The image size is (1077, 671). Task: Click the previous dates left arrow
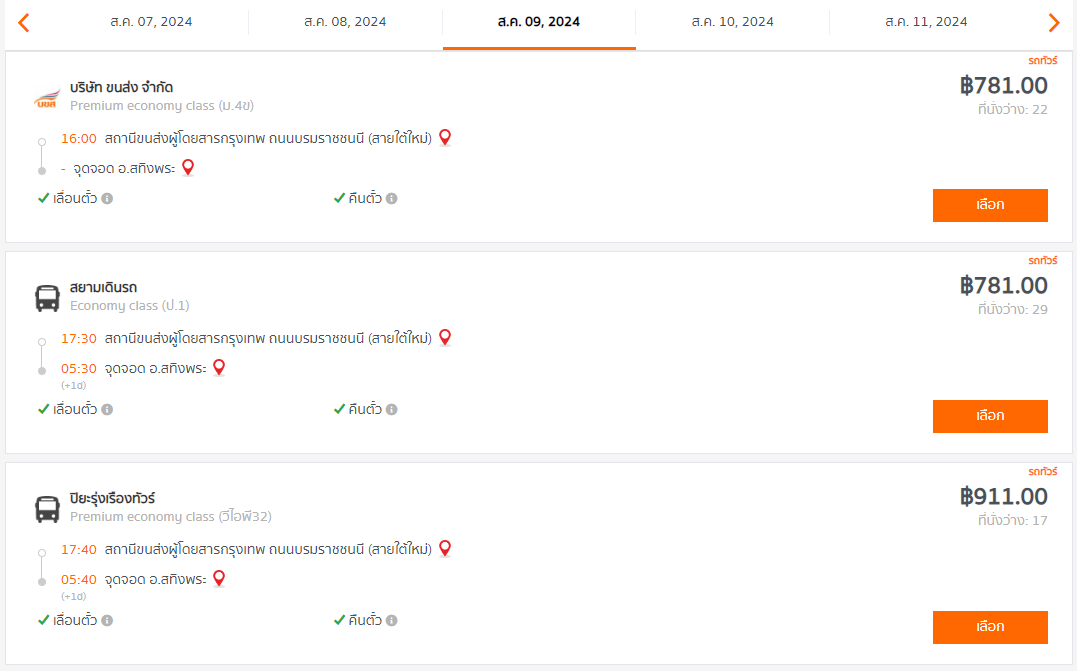pos(24,22)
